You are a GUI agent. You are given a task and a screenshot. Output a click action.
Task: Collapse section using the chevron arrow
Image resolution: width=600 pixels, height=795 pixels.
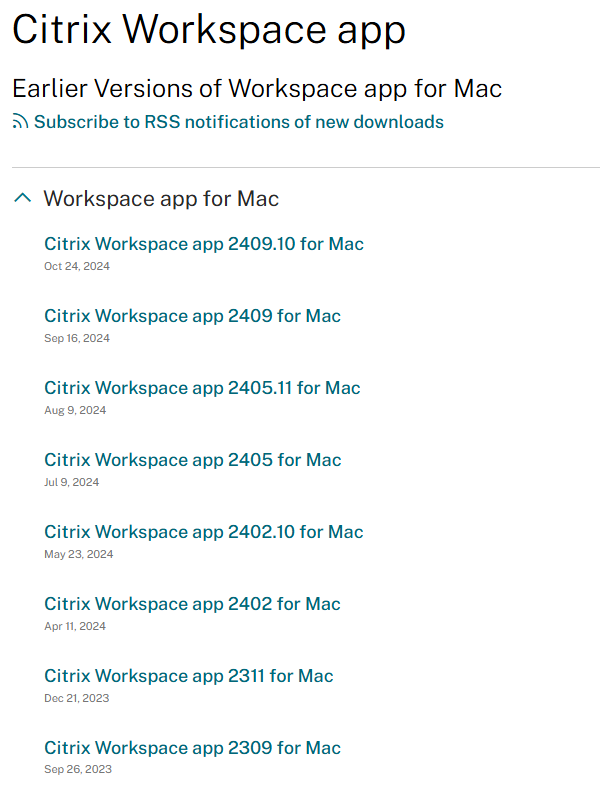23,198
